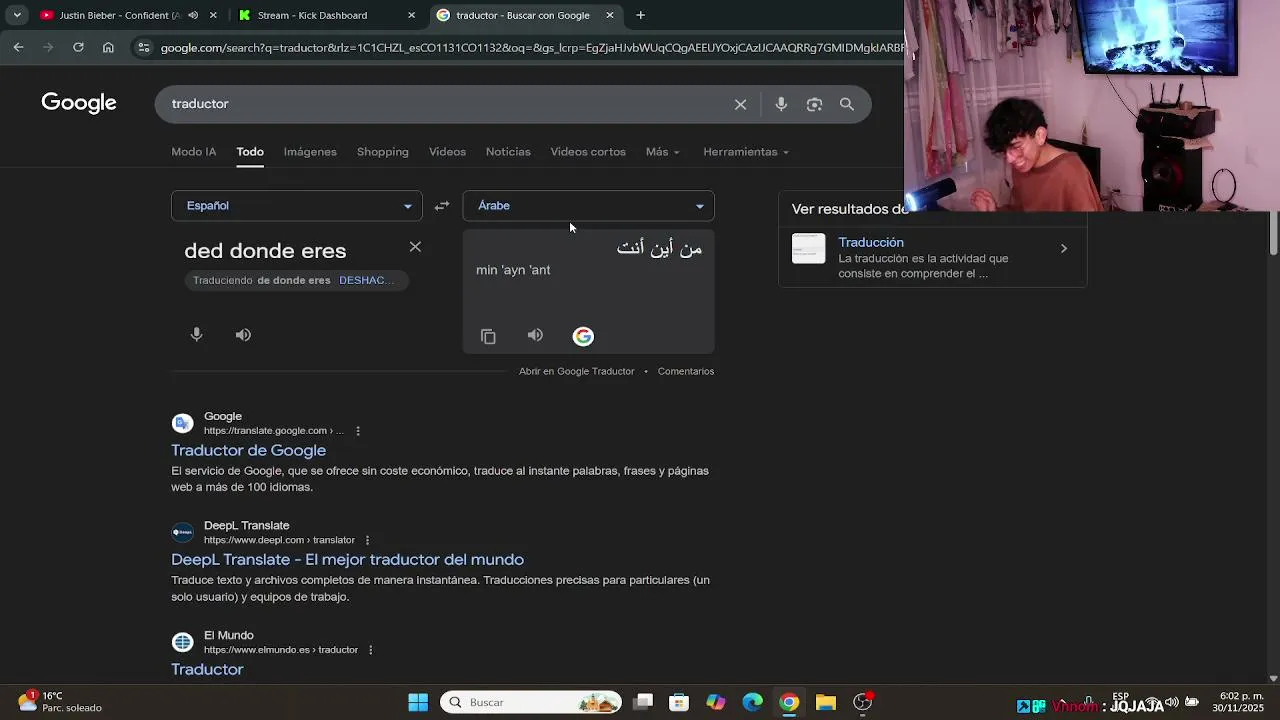This screenshot has height=720, width=1280.
Task: Switch to the Noticias tab
Action: 508,152
